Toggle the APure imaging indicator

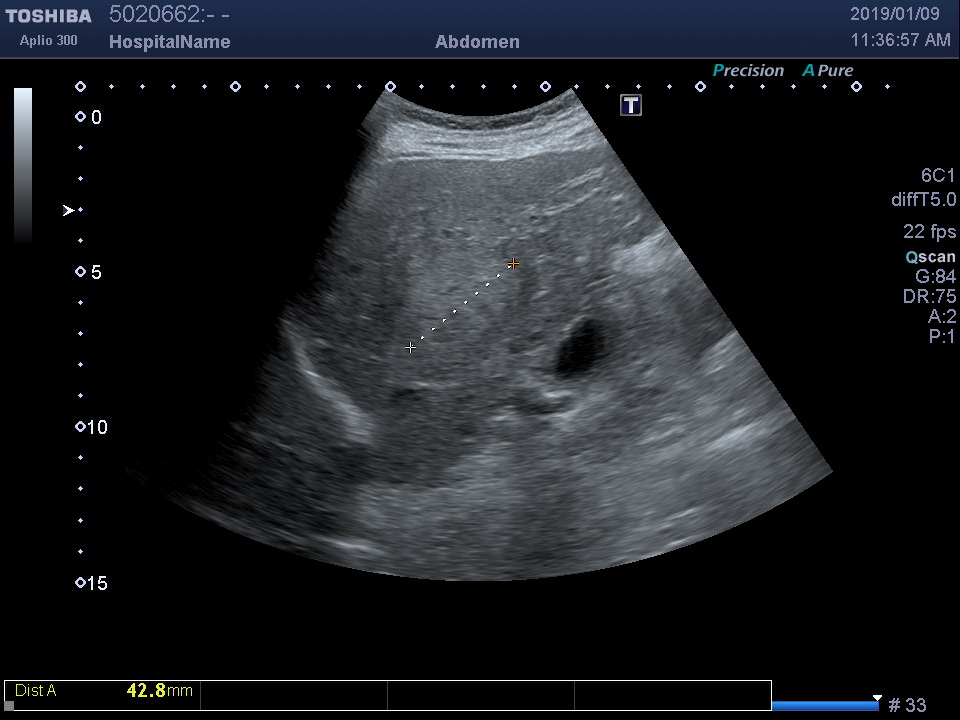click(x=828, y=71)
